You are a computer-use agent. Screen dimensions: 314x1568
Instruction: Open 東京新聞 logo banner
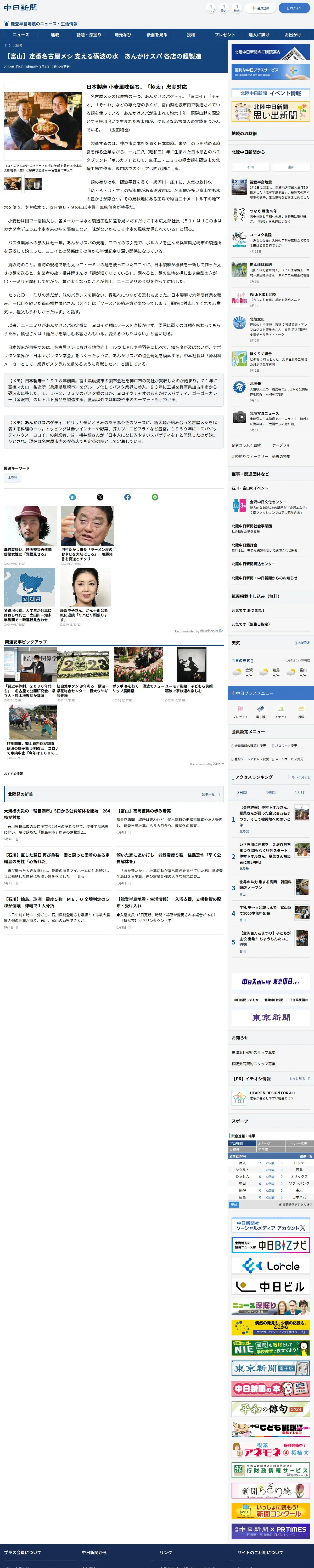(x=271, y=1017)
